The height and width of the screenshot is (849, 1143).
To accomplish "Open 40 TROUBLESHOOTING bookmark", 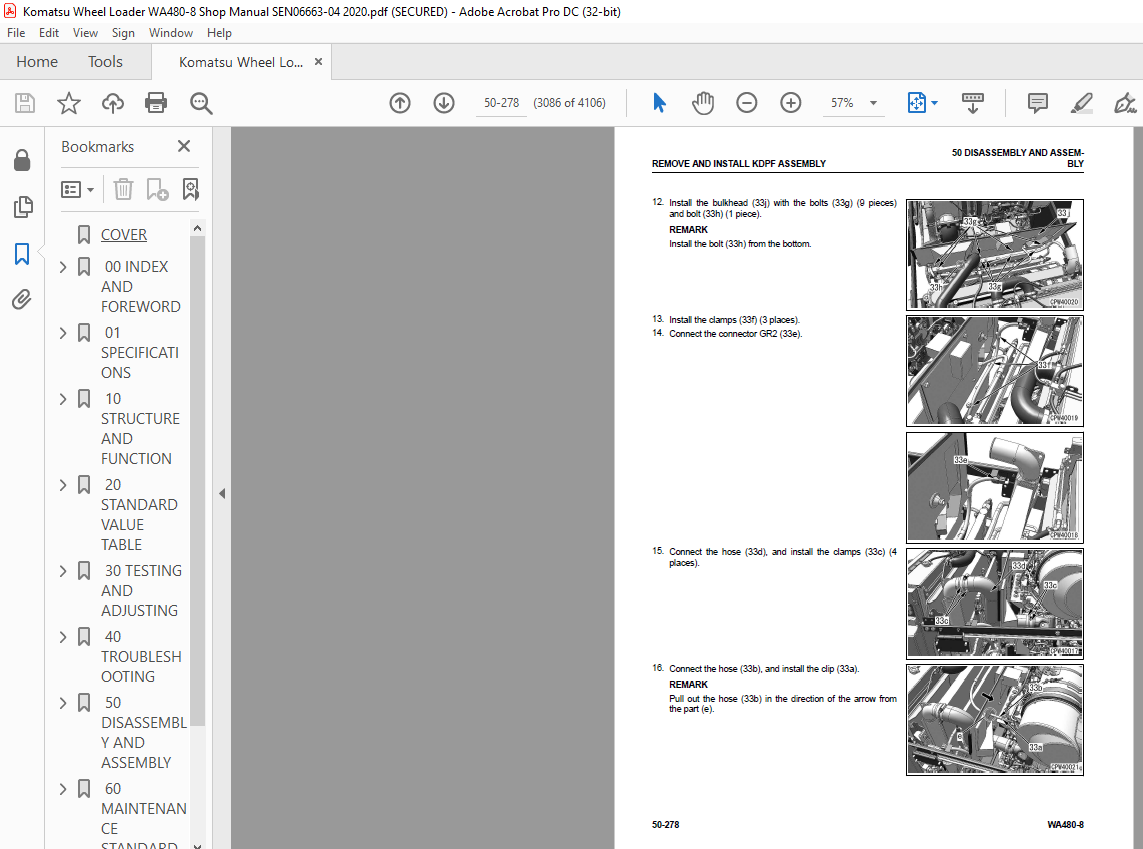I will pos(141,657).
